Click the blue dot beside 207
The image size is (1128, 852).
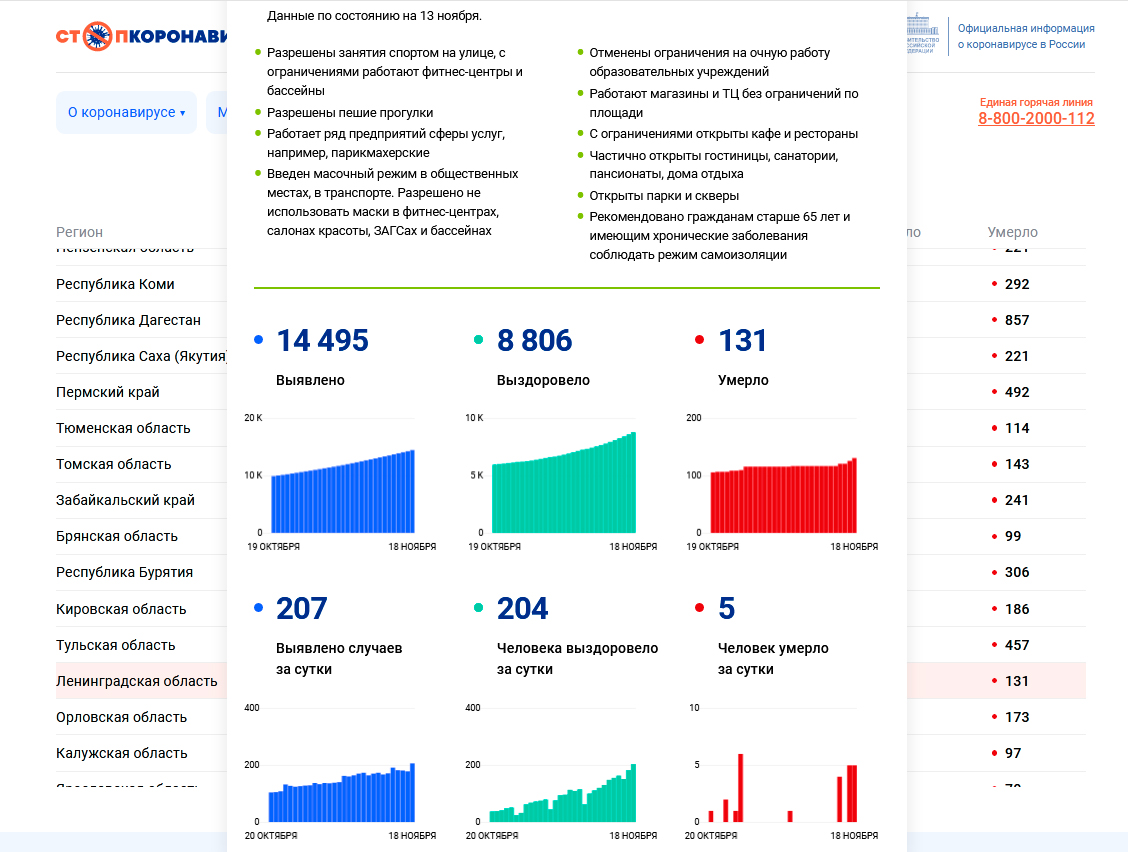(259, 608)
